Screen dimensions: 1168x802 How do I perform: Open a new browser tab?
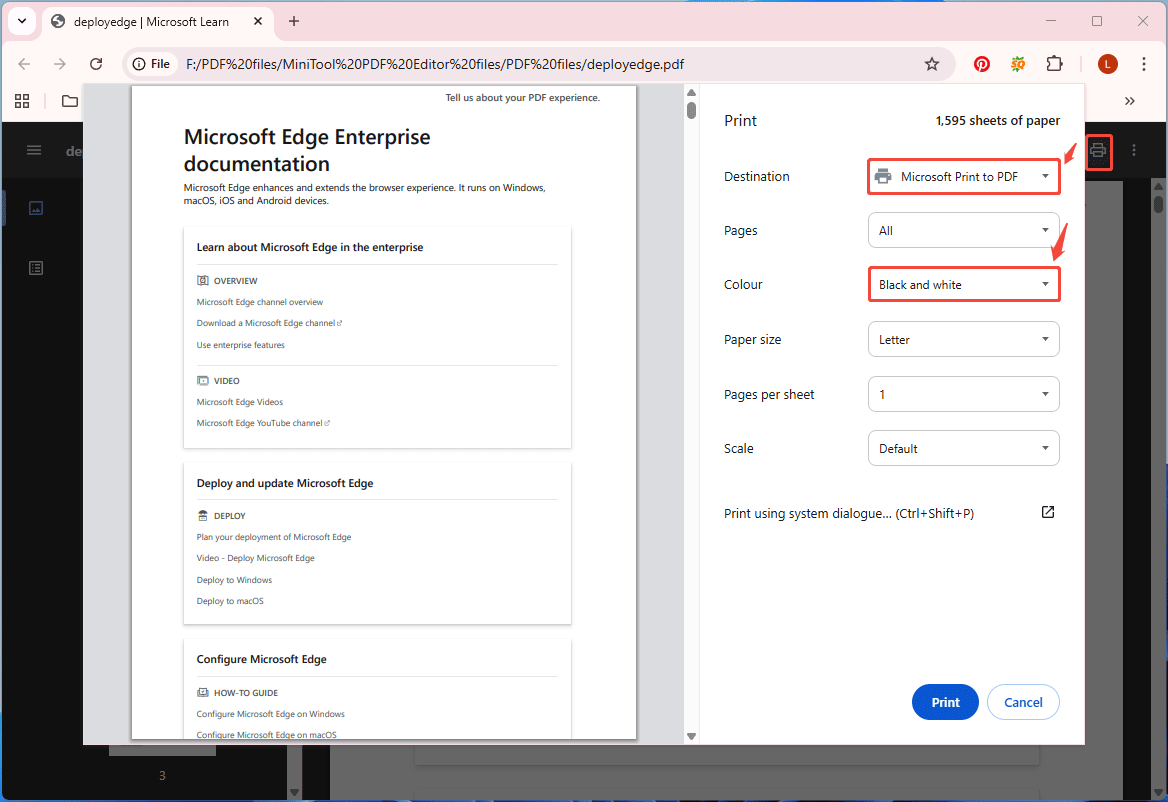(x=294, y=21)
